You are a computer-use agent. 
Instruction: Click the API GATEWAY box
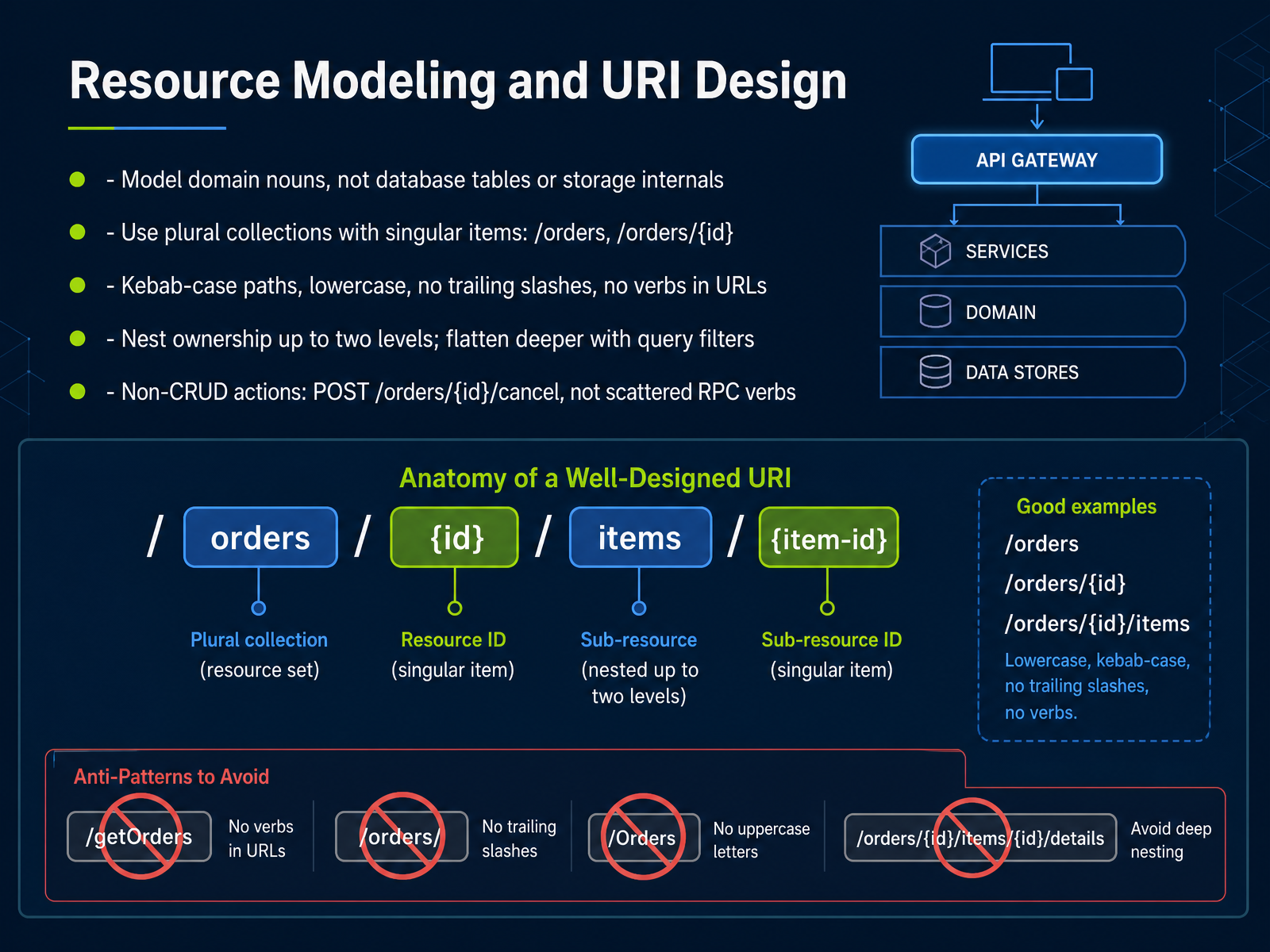pyautogui.click(x=1037, y=159)
